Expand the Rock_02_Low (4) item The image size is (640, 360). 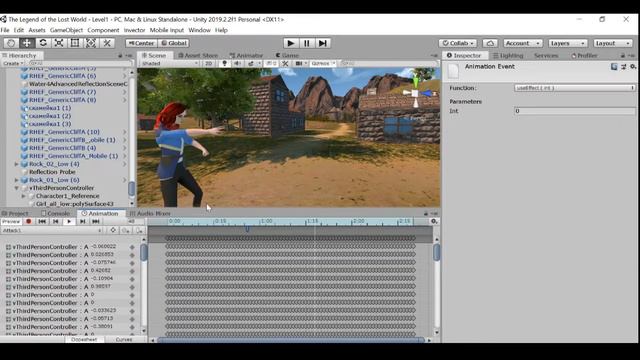17,164
